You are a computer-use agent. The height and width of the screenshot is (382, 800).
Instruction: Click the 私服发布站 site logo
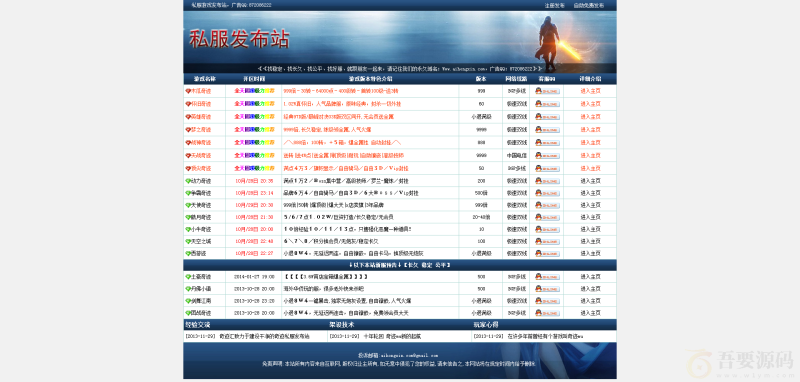239,39
